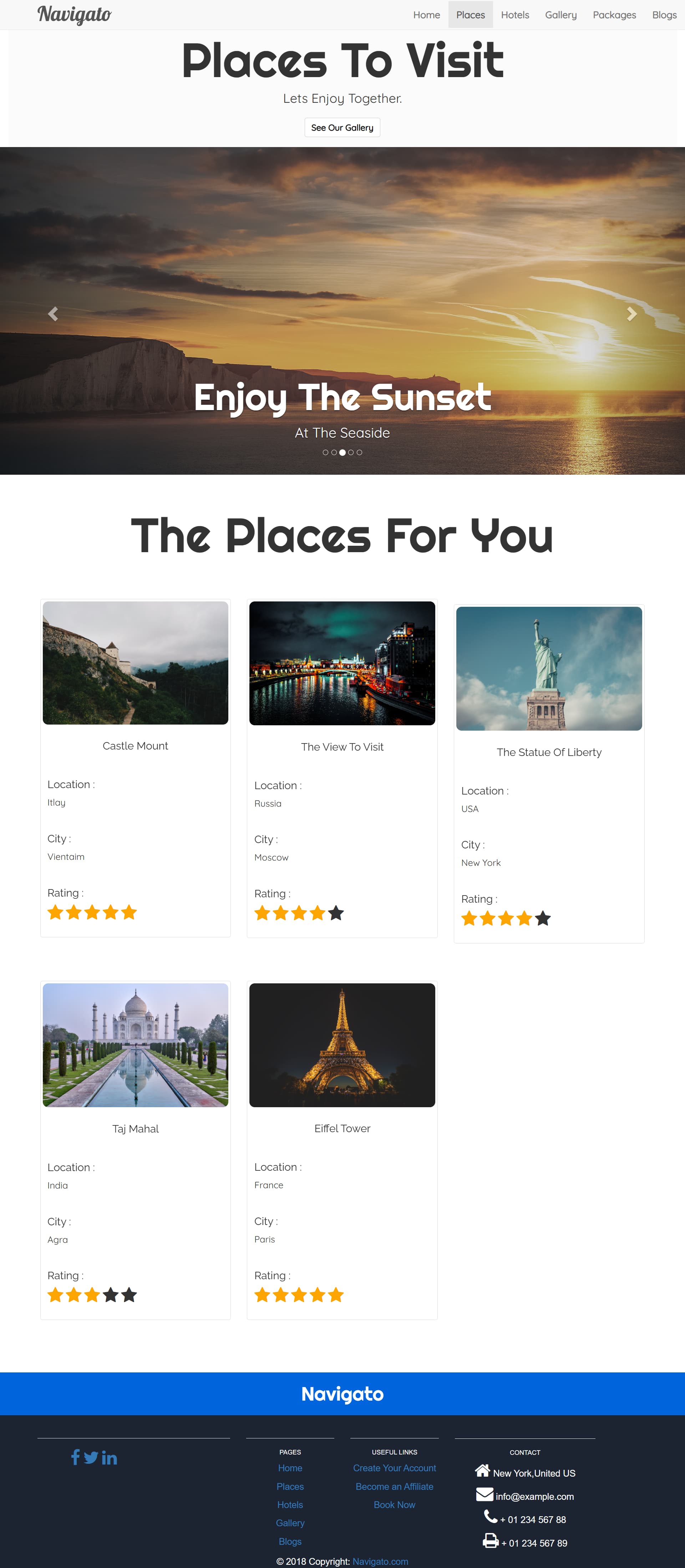The width and height of the screenshot is (685, 1568).
Task: Click the envelope email icon
Action: [x=484, y=1494]
